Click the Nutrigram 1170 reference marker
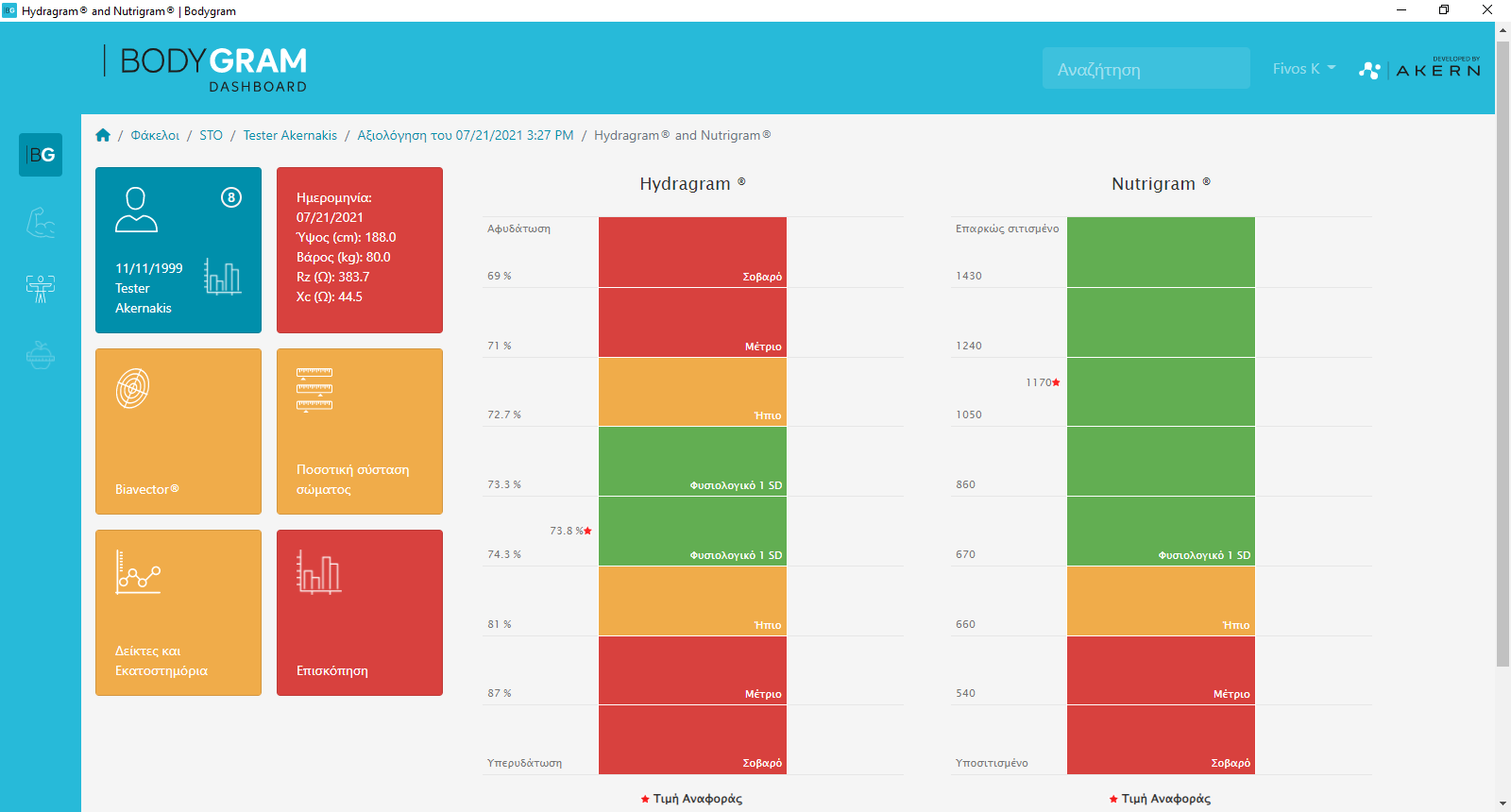This screenshot has height=812, width=1511. coord(1043,382)
